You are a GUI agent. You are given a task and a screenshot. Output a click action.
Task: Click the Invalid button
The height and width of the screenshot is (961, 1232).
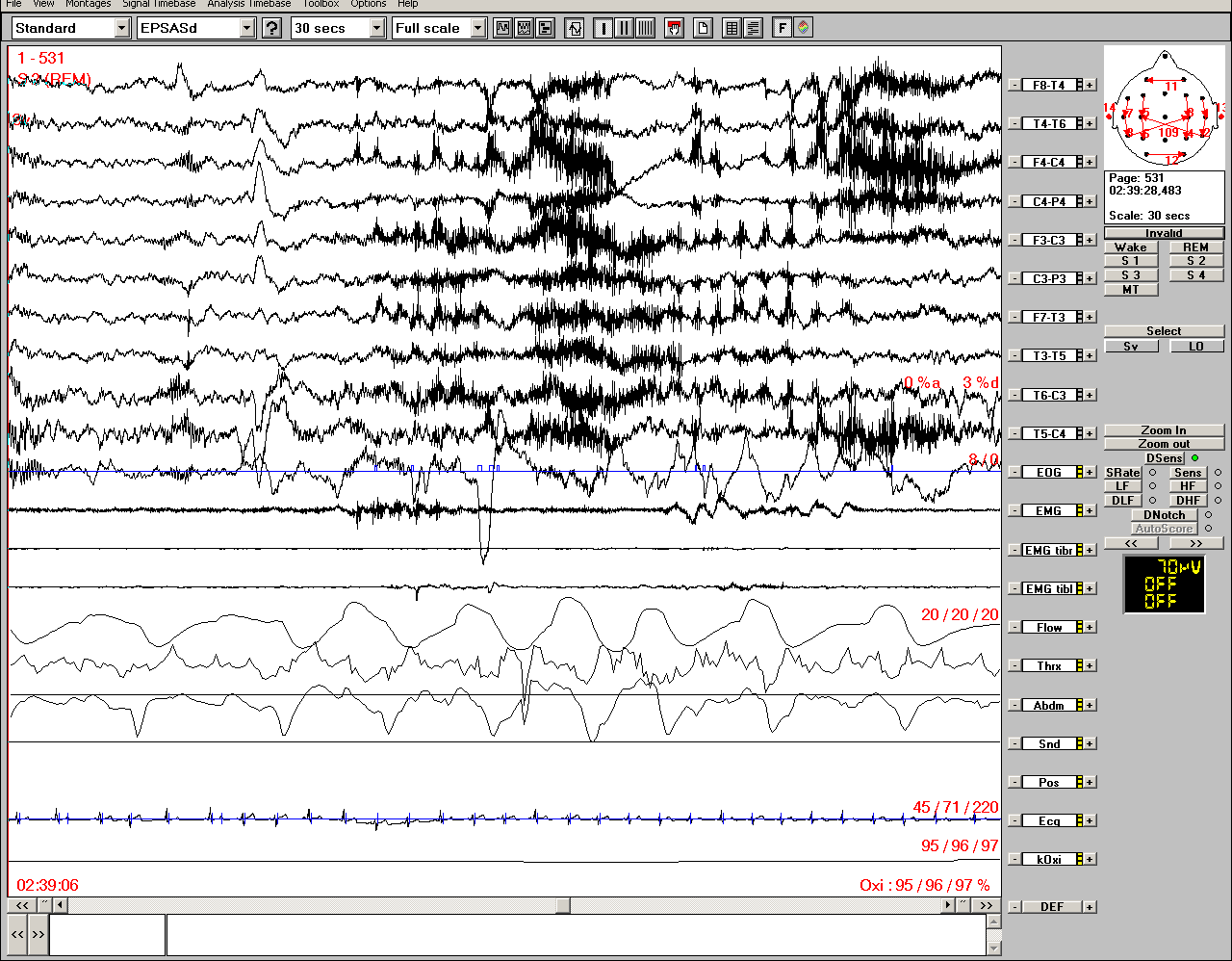pos(1164,233)
